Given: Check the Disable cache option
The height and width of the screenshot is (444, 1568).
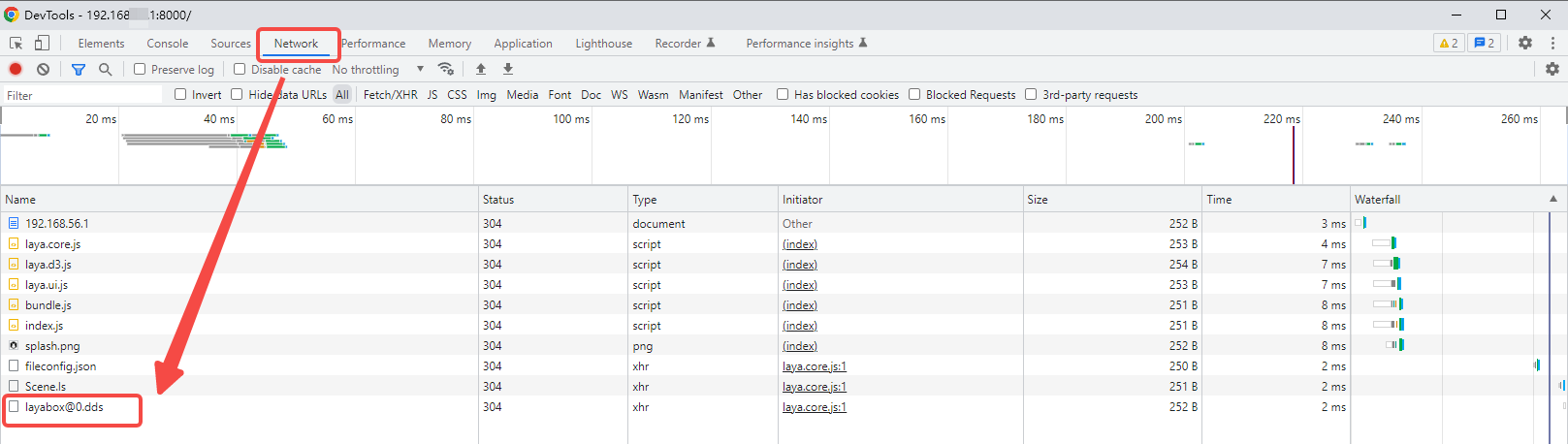Looking at the screenshot, I should click(x=240, y=69).
